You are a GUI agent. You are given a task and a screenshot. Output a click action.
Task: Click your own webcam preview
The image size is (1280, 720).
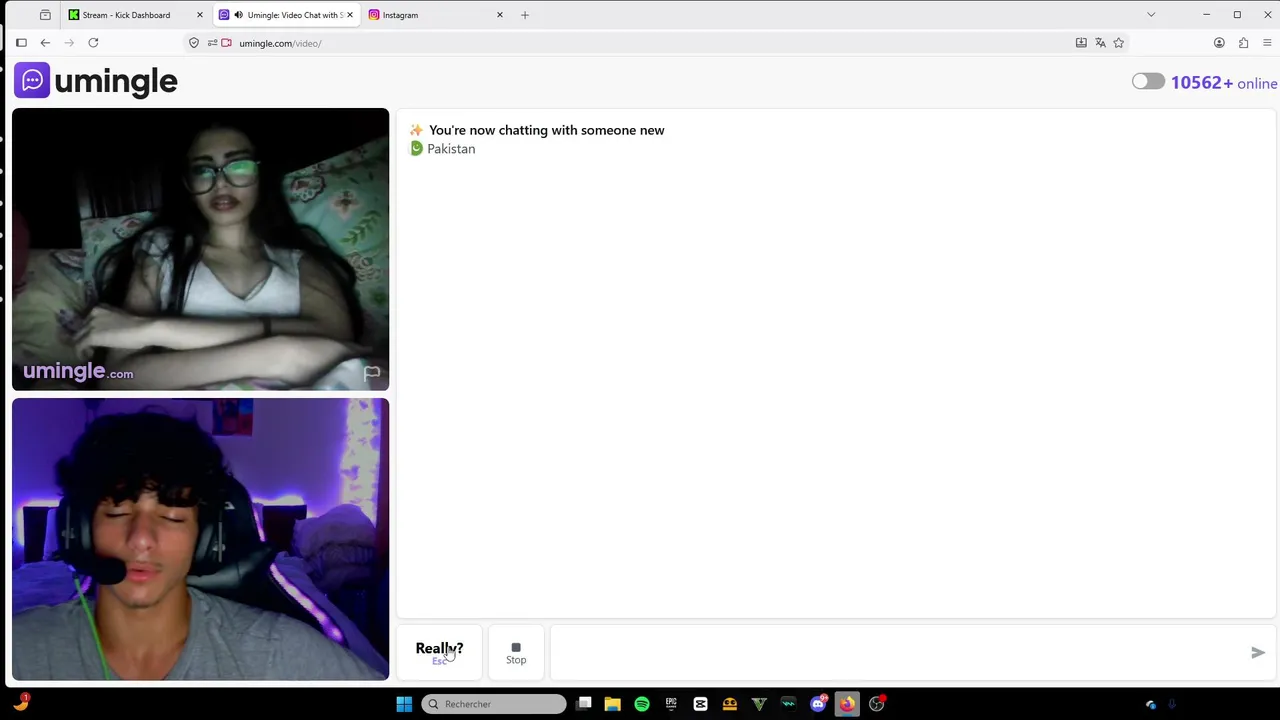200,539
